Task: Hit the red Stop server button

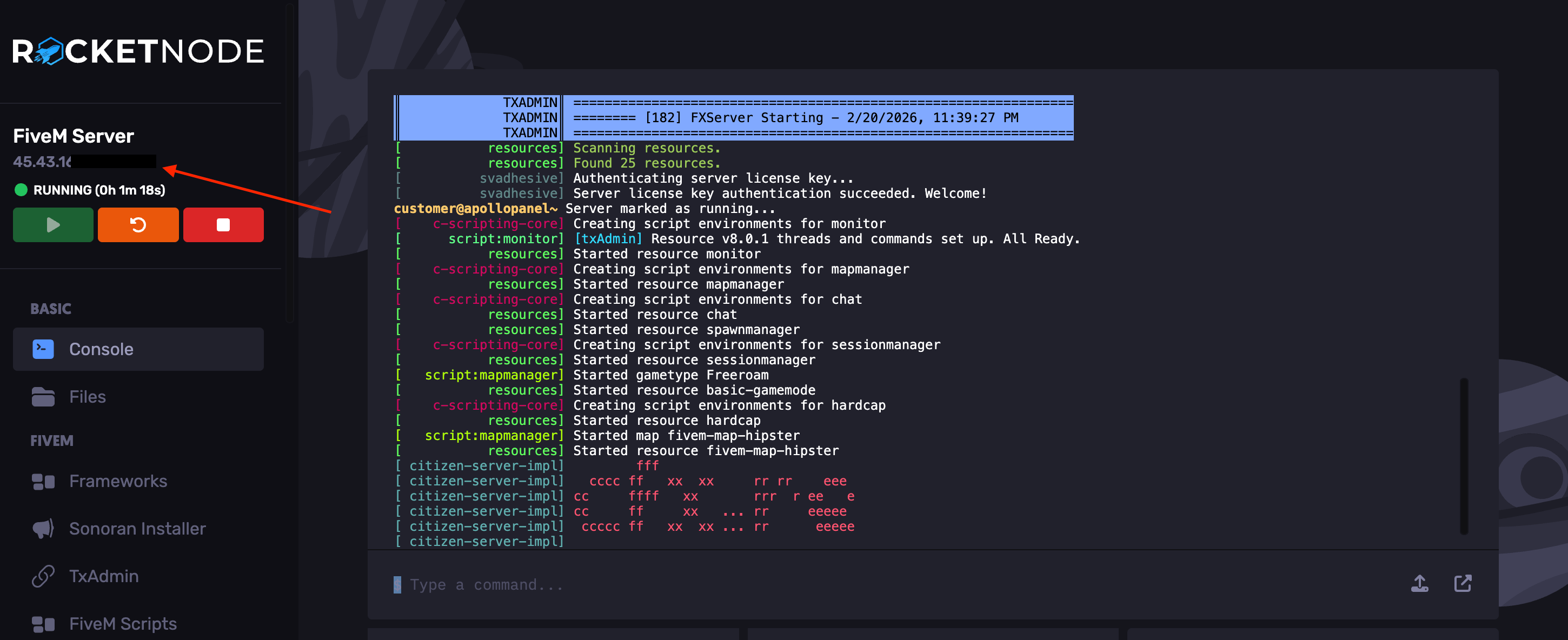Action: coord(223,225)
